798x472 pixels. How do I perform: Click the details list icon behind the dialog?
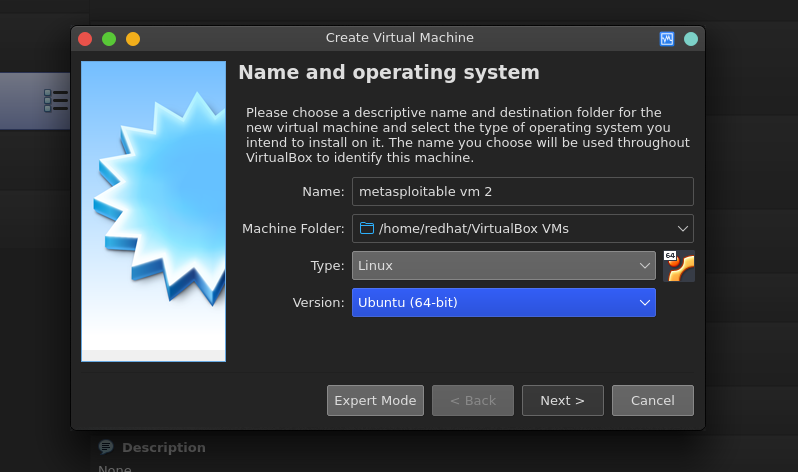click(x=55, y=100)
